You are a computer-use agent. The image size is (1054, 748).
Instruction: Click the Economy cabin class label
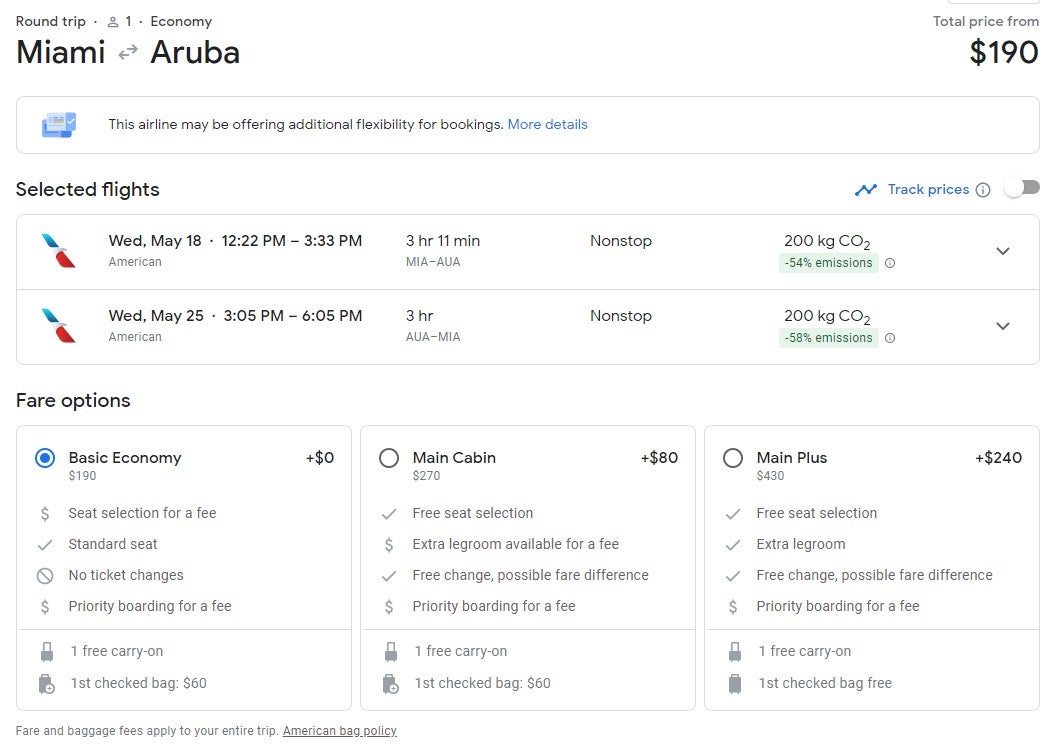pyautogui.click(x=181, y=22)
